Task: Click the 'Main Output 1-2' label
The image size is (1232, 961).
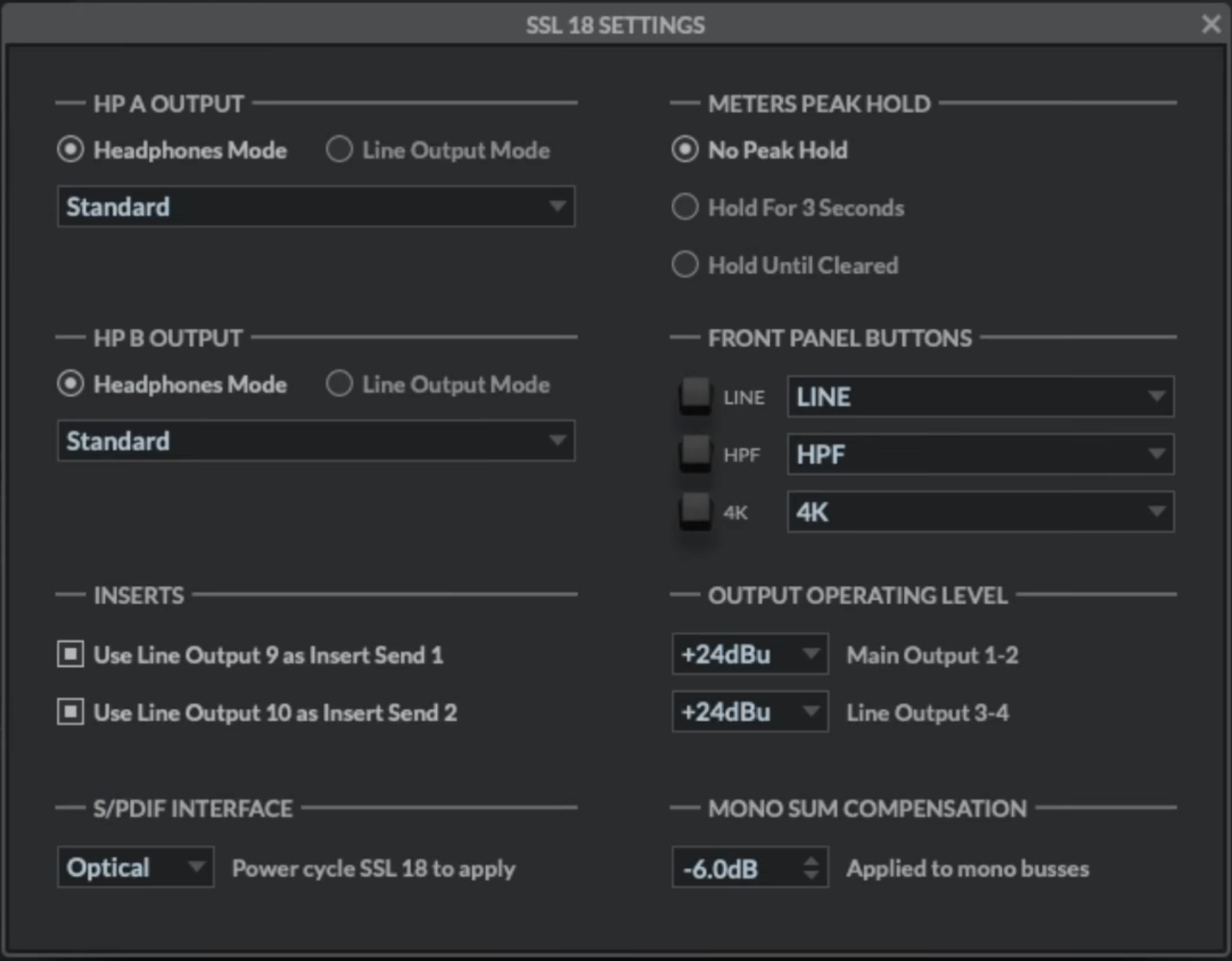Action: [x=933, y=655]
